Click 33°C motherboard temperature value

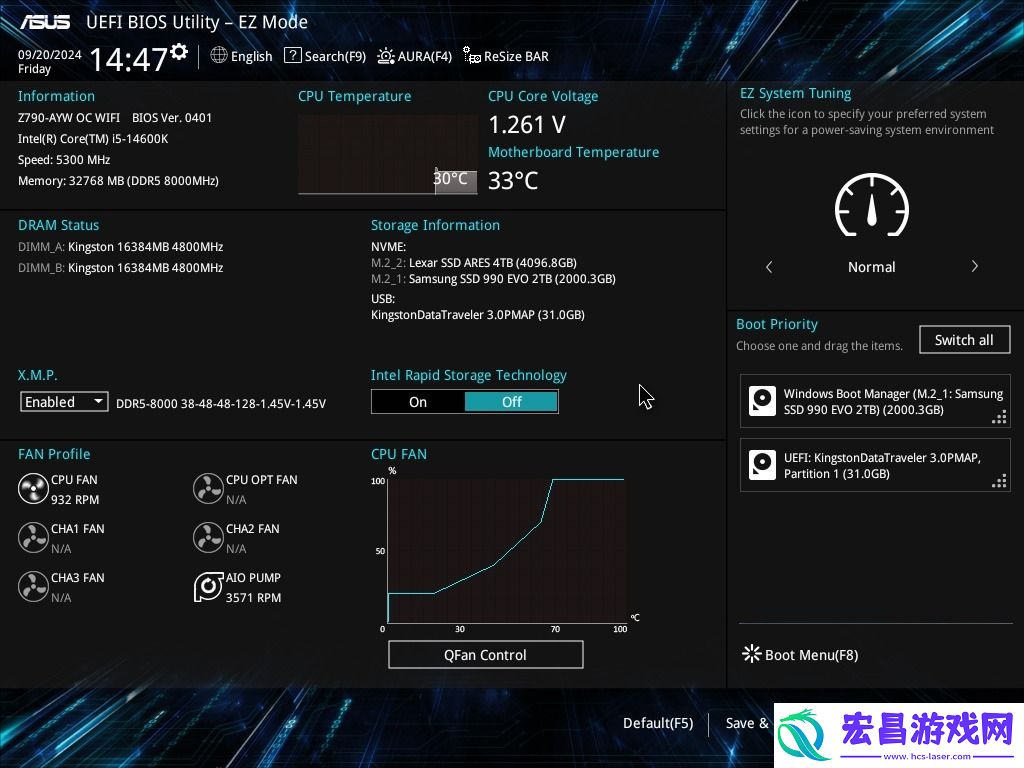coord(513,180)
